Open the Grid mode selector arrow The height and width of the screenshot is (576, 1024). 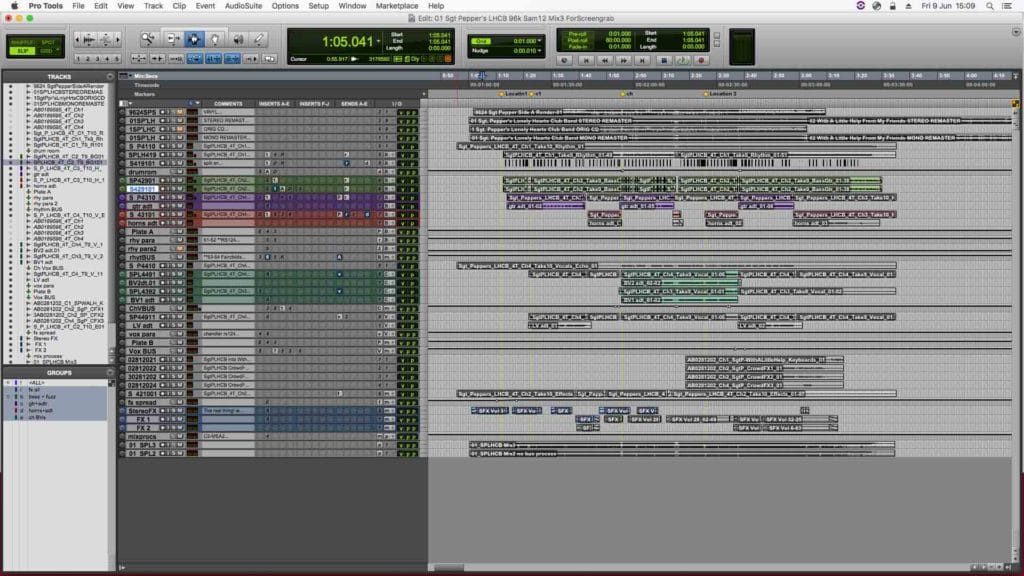(x=56, y=51)
